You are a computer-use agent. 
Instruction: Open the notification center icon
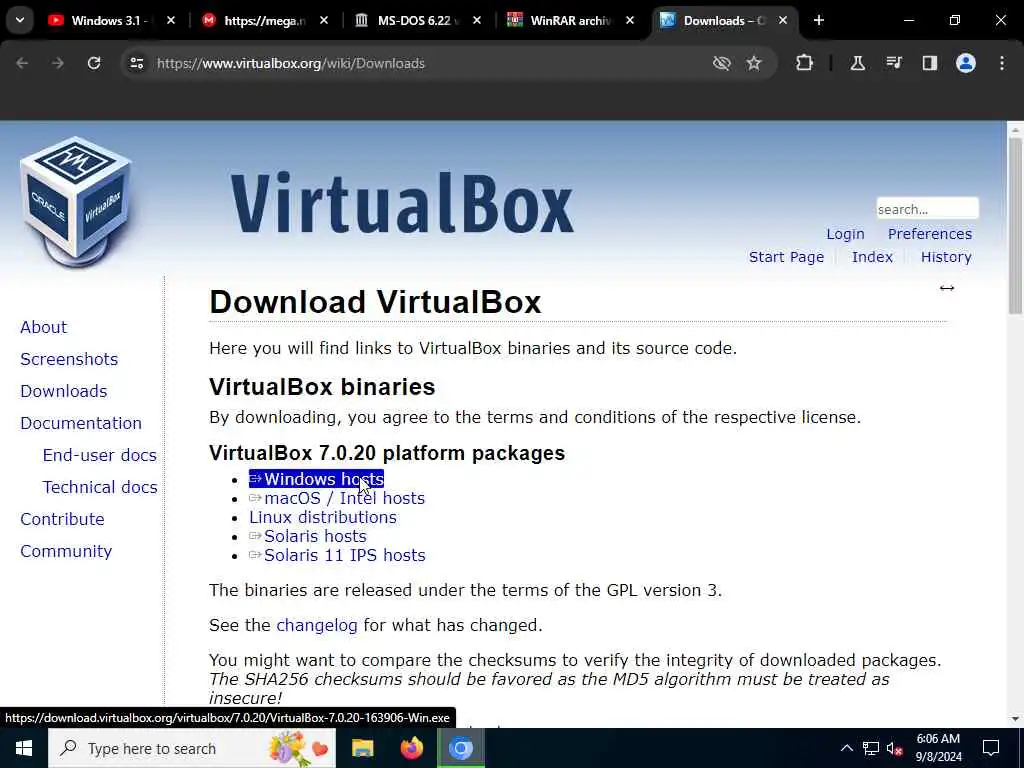pyautogui.click(x=991, y=748)
